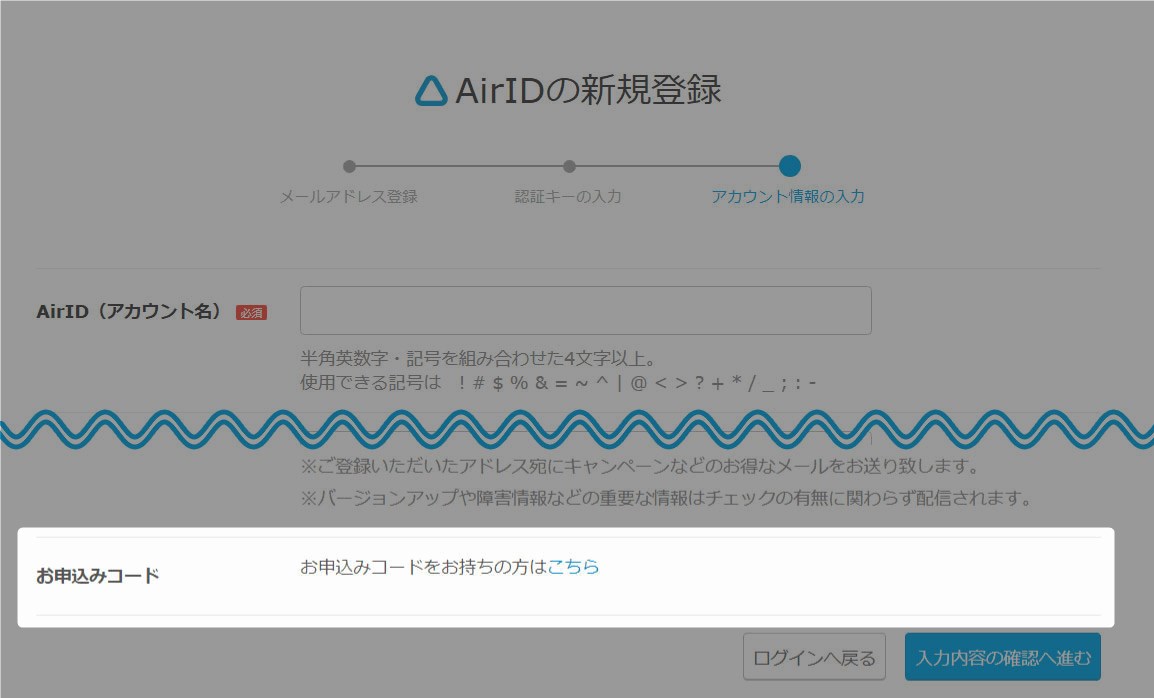Screen dimensions: 1154x698
Task: Select the アカウント情報の入力 progress indicator
Action: [789, 166]
